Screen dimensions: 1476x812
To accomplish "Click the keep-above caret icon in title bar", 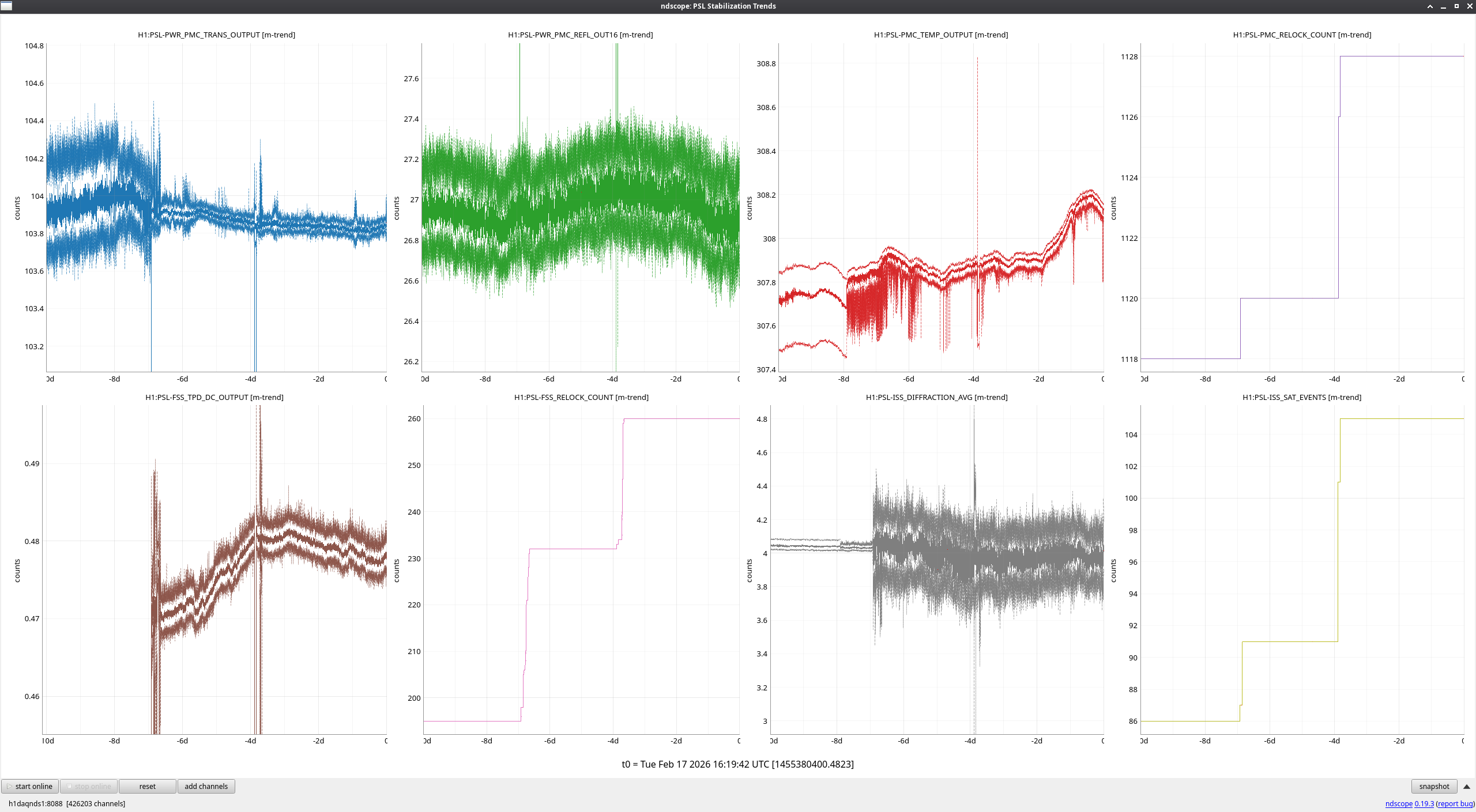I will (1430, 6).
